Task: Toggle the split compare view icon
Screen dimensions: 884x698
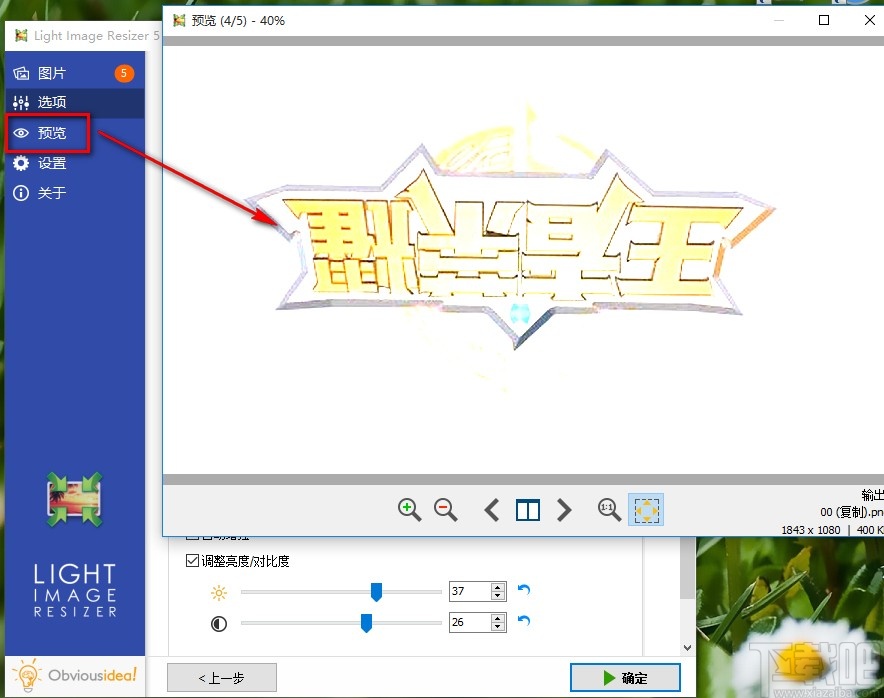Action: tap(528, 510)
